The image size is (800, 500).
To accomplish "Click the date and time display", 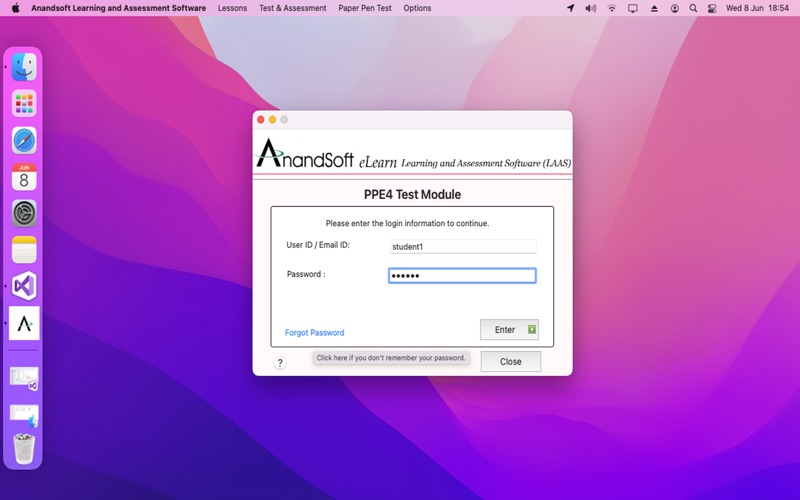I will [757, 8].
